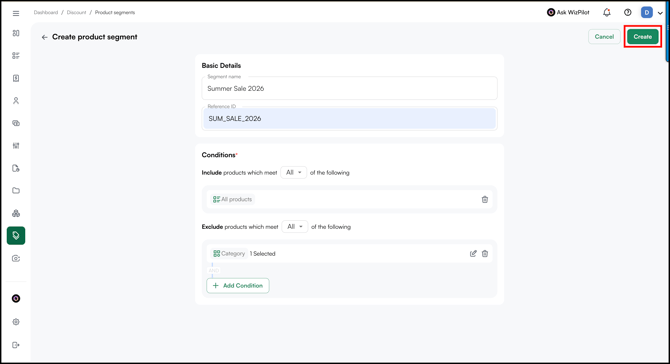Go back using the arrow beside Create product segment
The height and width of the screenshot is (364, 670).
tap(44, 37)
